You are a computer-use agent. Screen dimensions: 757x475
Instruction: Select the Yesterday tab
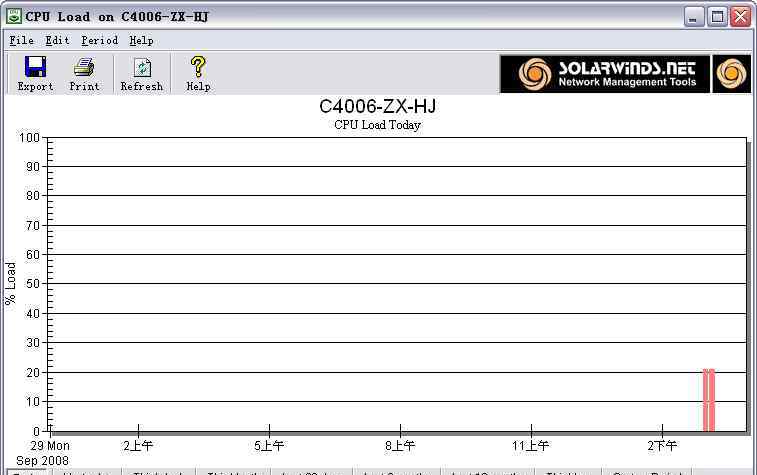(x=85, y=472)
